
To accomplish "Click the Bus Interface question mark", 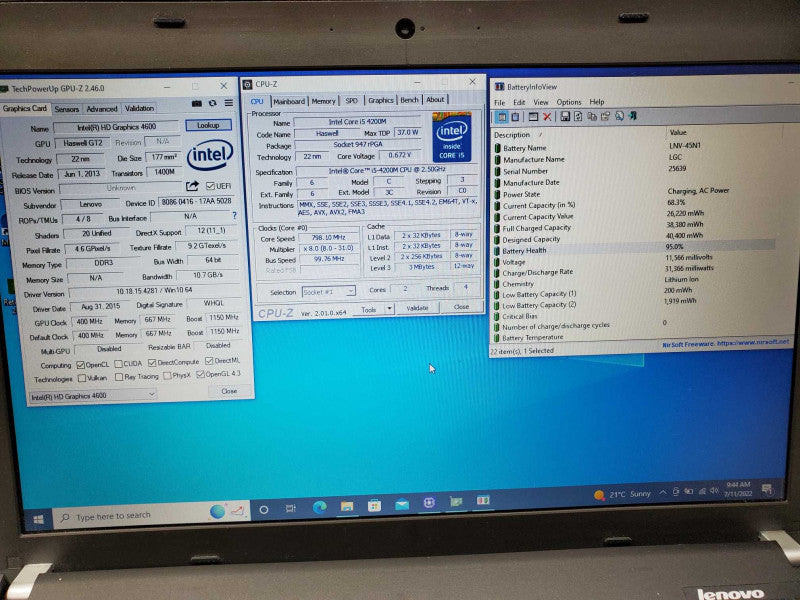I will click(x=235, y=216).
